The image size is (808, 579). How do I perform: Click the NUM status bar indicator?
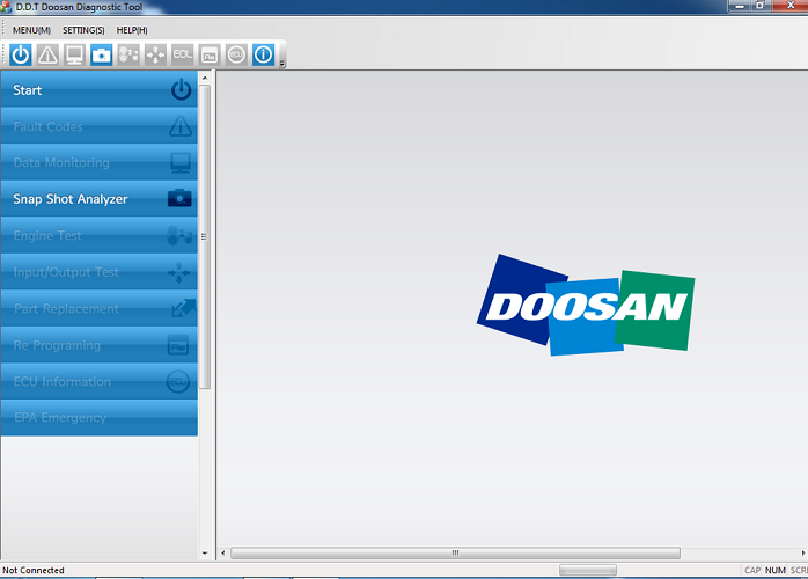point(775,570)
